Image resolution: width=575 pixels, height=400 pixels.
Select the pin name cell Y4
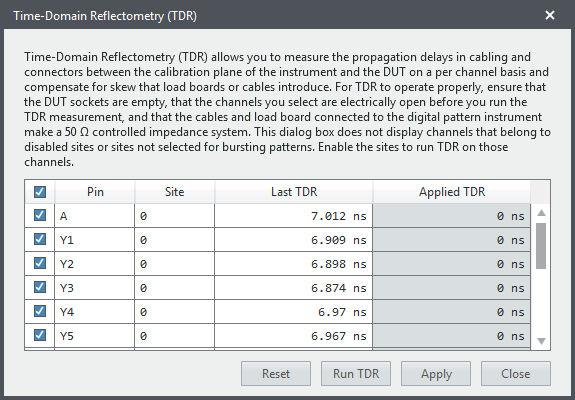[x=95, y=312]
